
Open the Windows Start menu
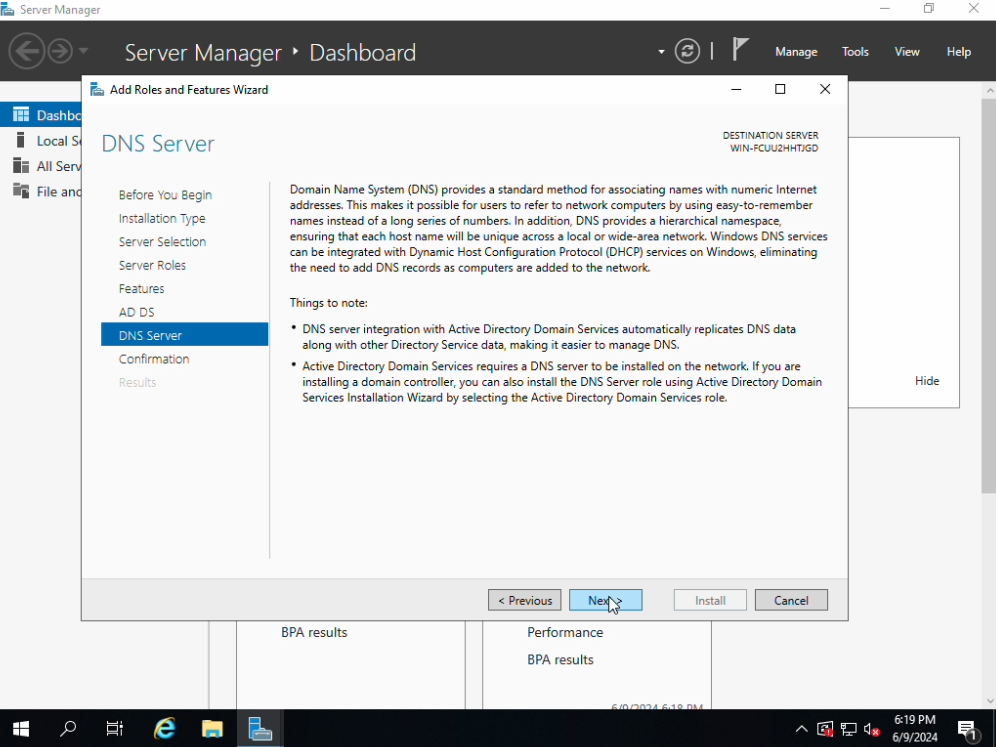(x=21, y=728)
